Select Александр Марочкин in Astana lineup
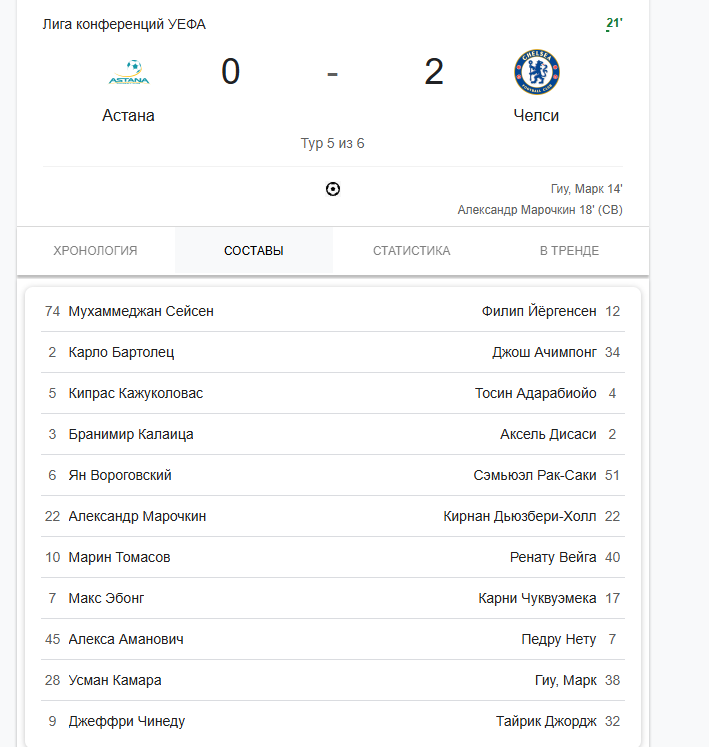709x747 pixels. (x=137, y=516)
